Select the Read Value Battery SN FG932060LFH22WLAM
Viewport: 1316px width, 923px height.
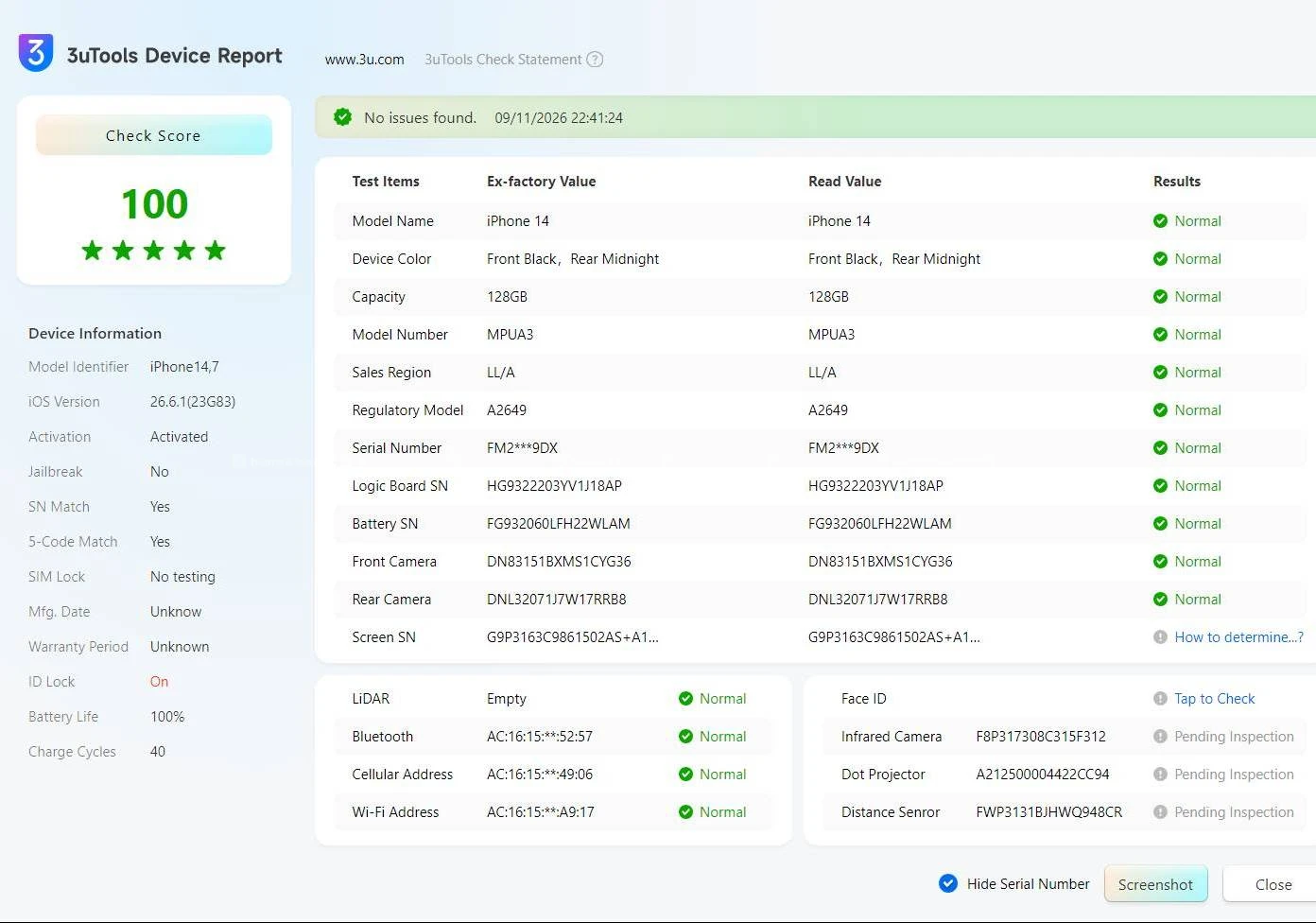880,524
